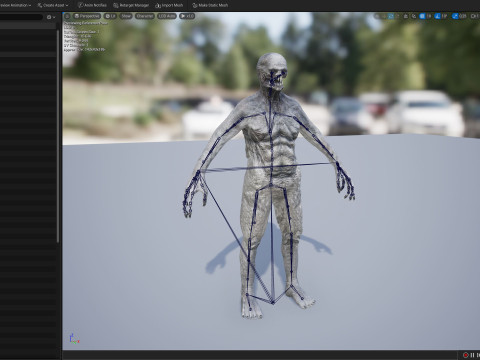The image size is (480, 360).
Task: Click the step forward playback control
Action: tap(478, 355)
